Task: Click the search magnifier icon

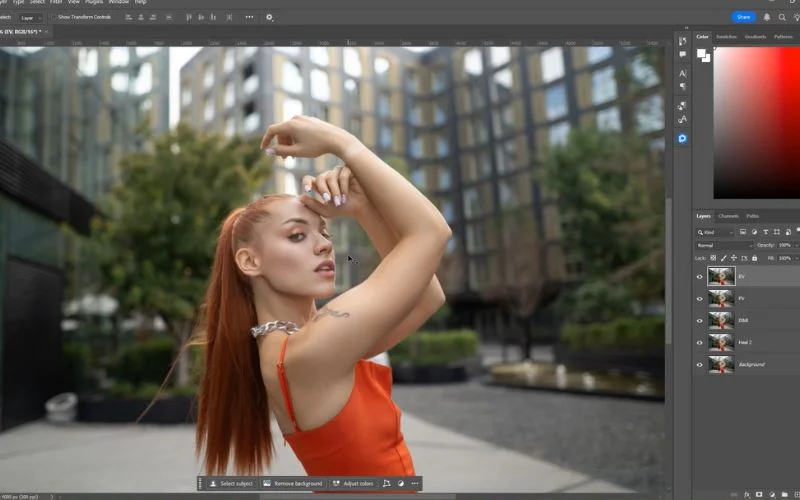Action: pos(783,17)
